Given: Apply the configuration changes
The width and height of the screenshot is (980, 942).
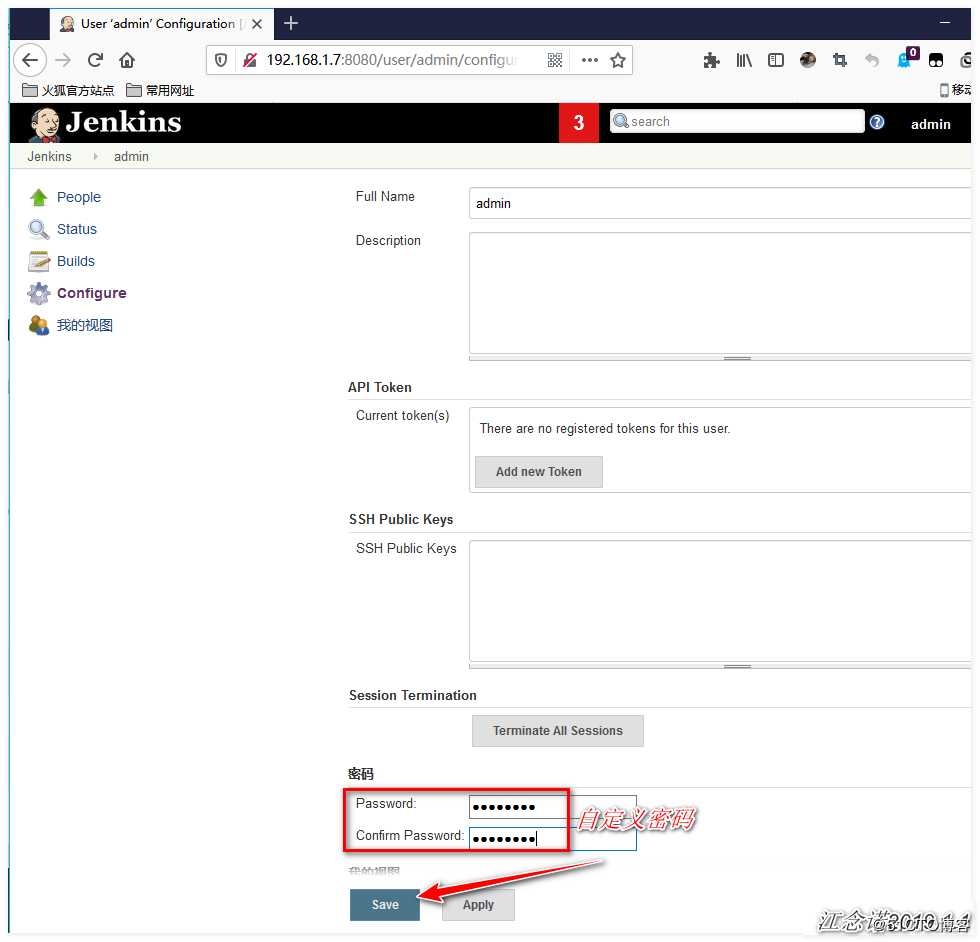Looking at the screenshot, I should [x=478, y=904].
